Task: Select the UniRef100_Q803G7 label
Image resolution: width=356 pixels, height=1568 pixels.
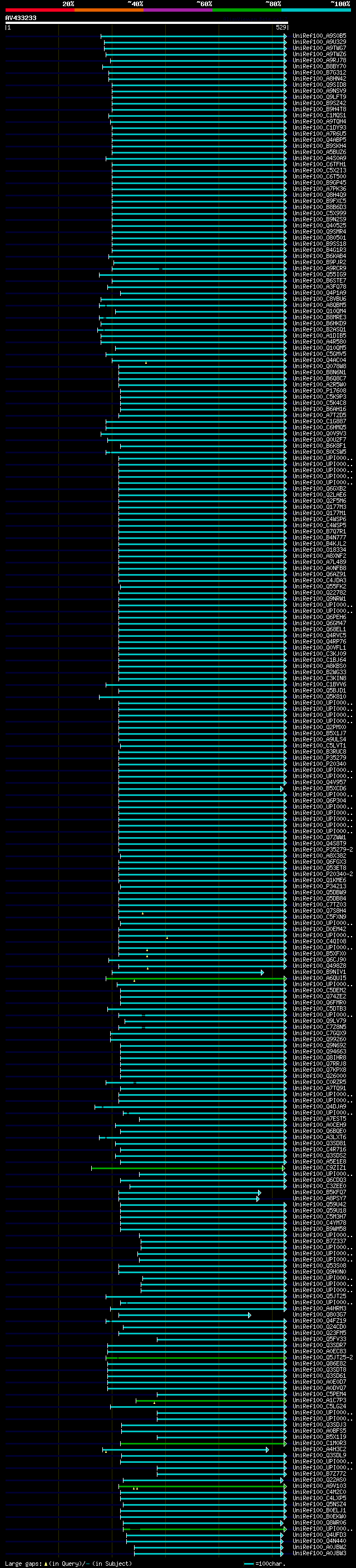Action: [319, 1315]
